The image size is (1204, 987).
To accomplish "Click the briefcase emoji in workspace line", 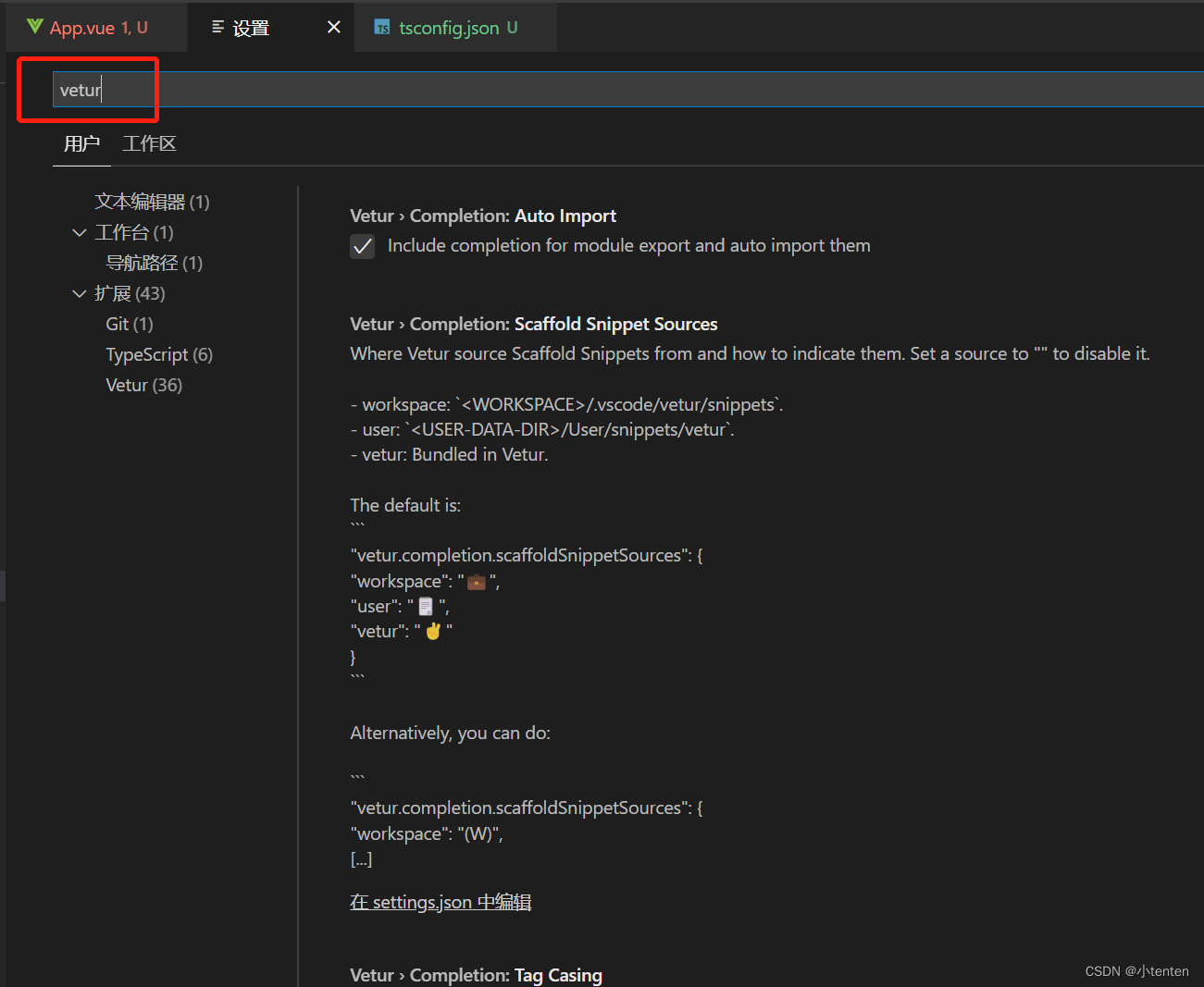I will (477, 582).
